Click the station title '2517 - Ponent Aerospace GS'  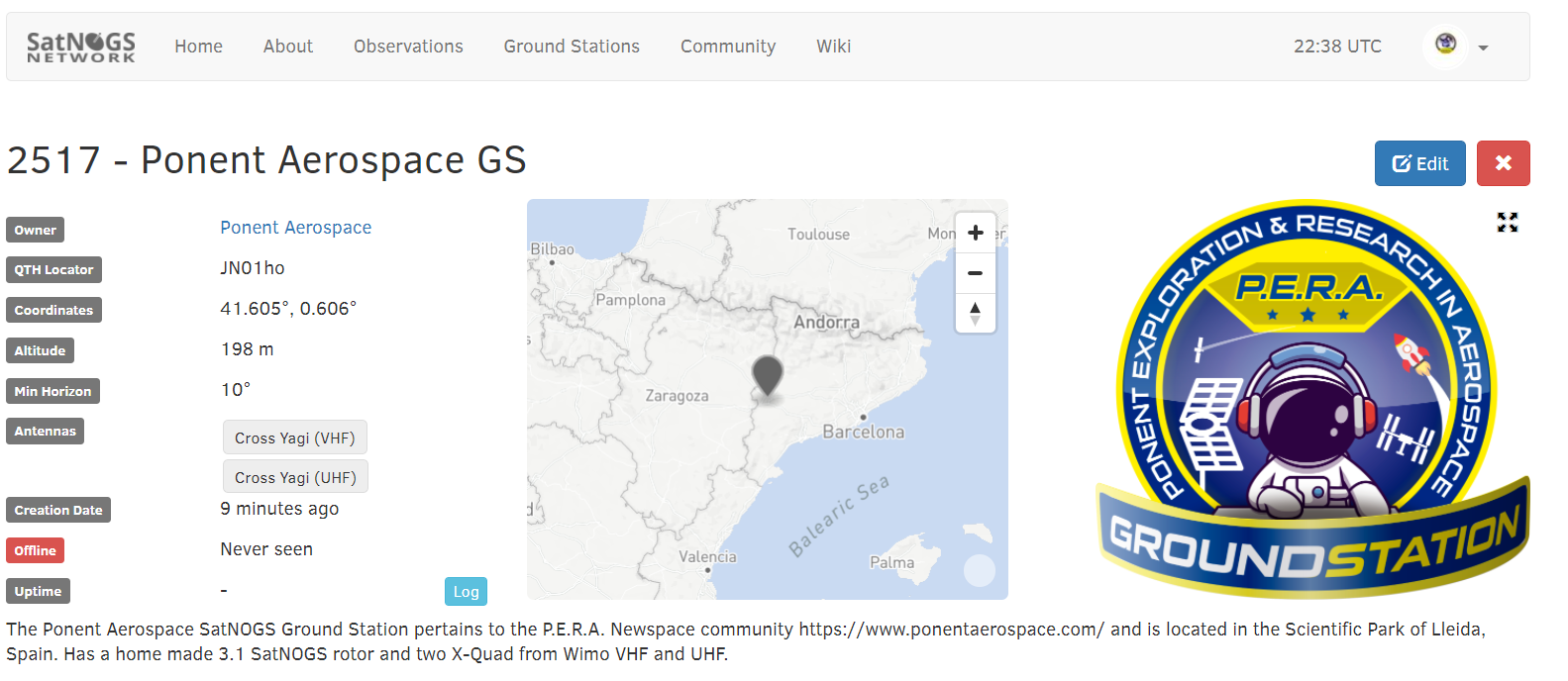(266, 160)
